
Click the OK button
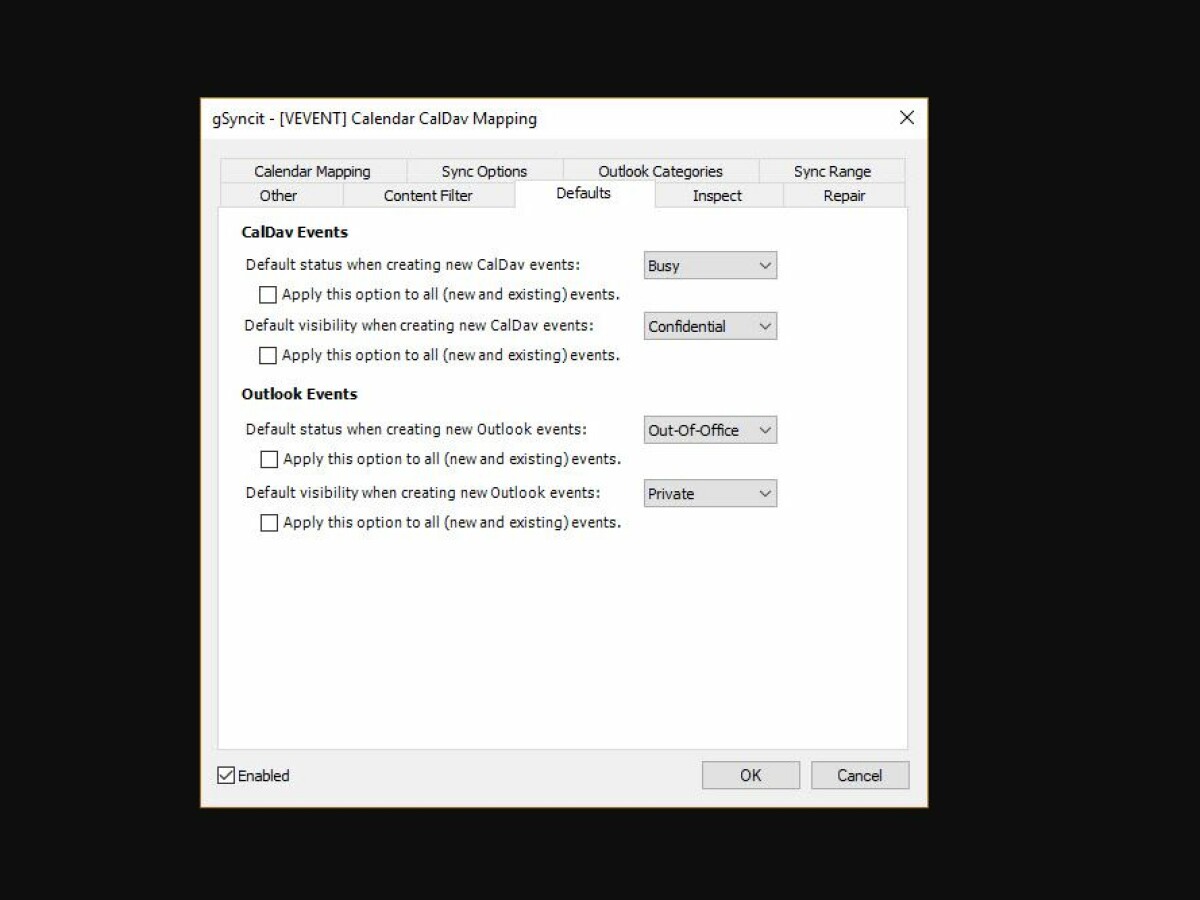(x=751, y=775)
